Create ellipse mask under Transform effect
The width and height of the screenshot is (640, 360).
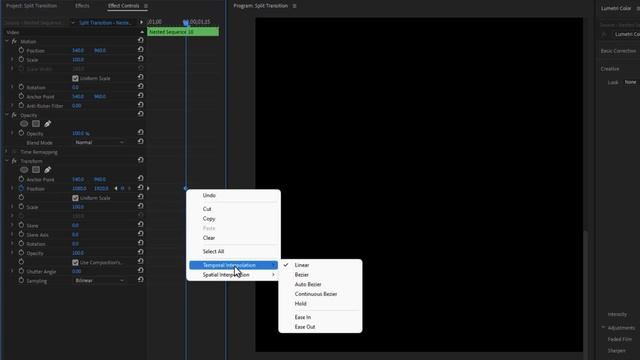pyautogui.click(x=24, y=170)
